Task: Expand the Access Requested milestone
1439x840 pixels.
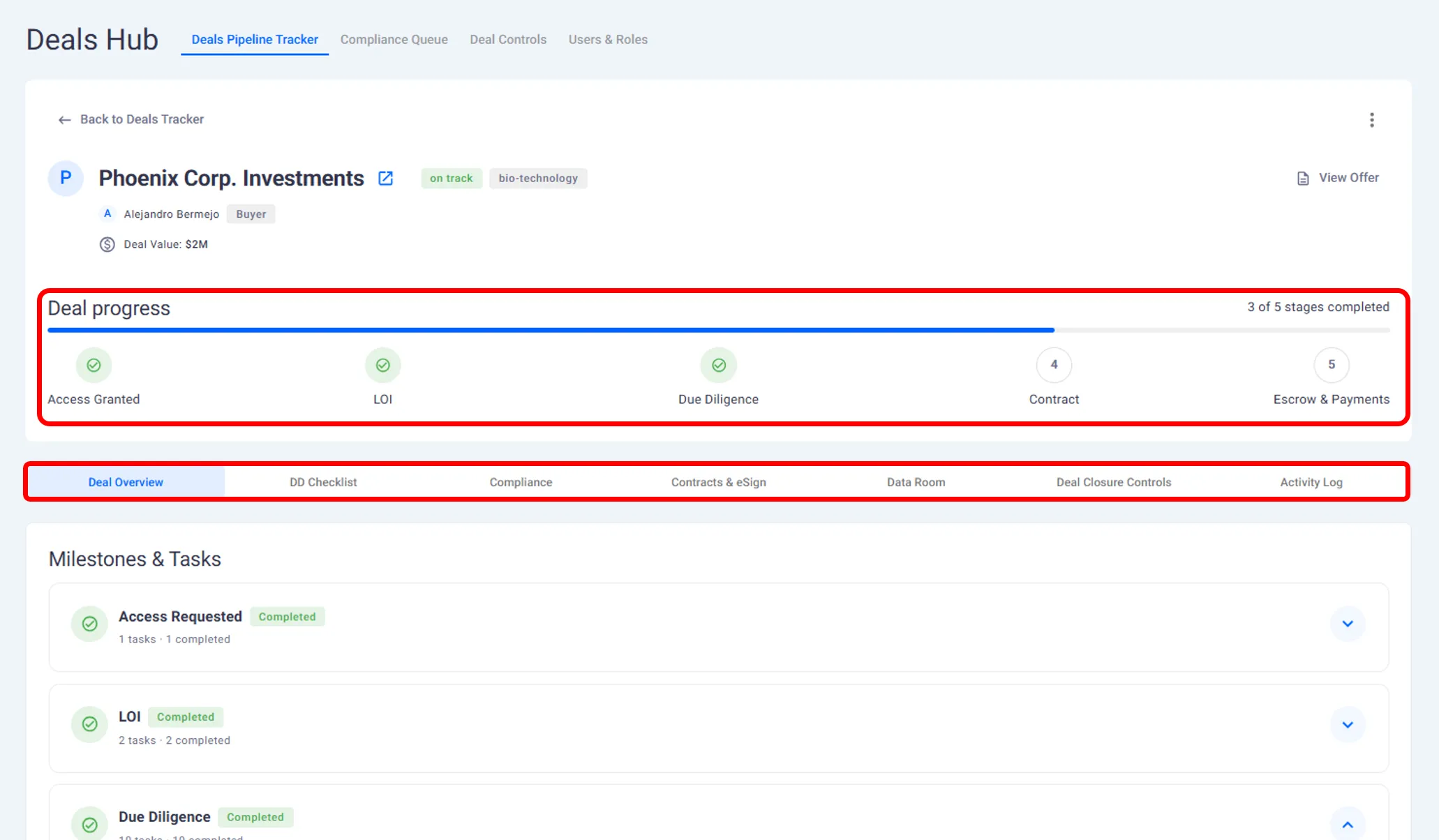Action: click(x=1347, y=624)
